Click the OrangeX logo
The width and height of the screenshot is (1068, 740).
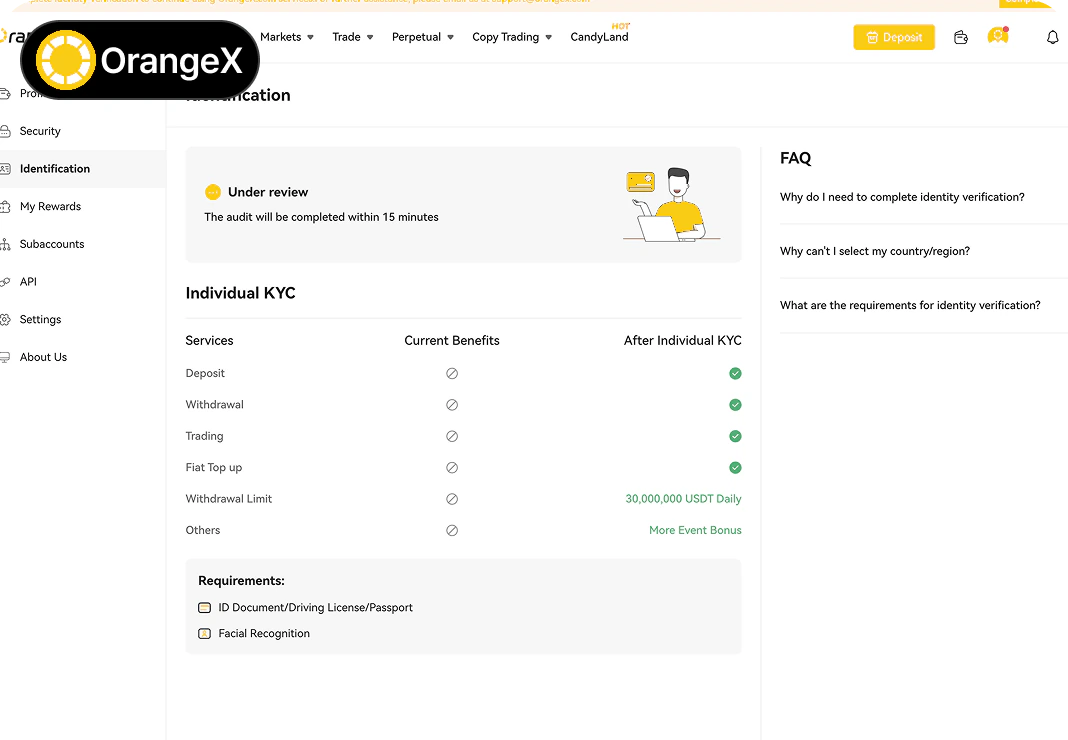coord(140,60)
